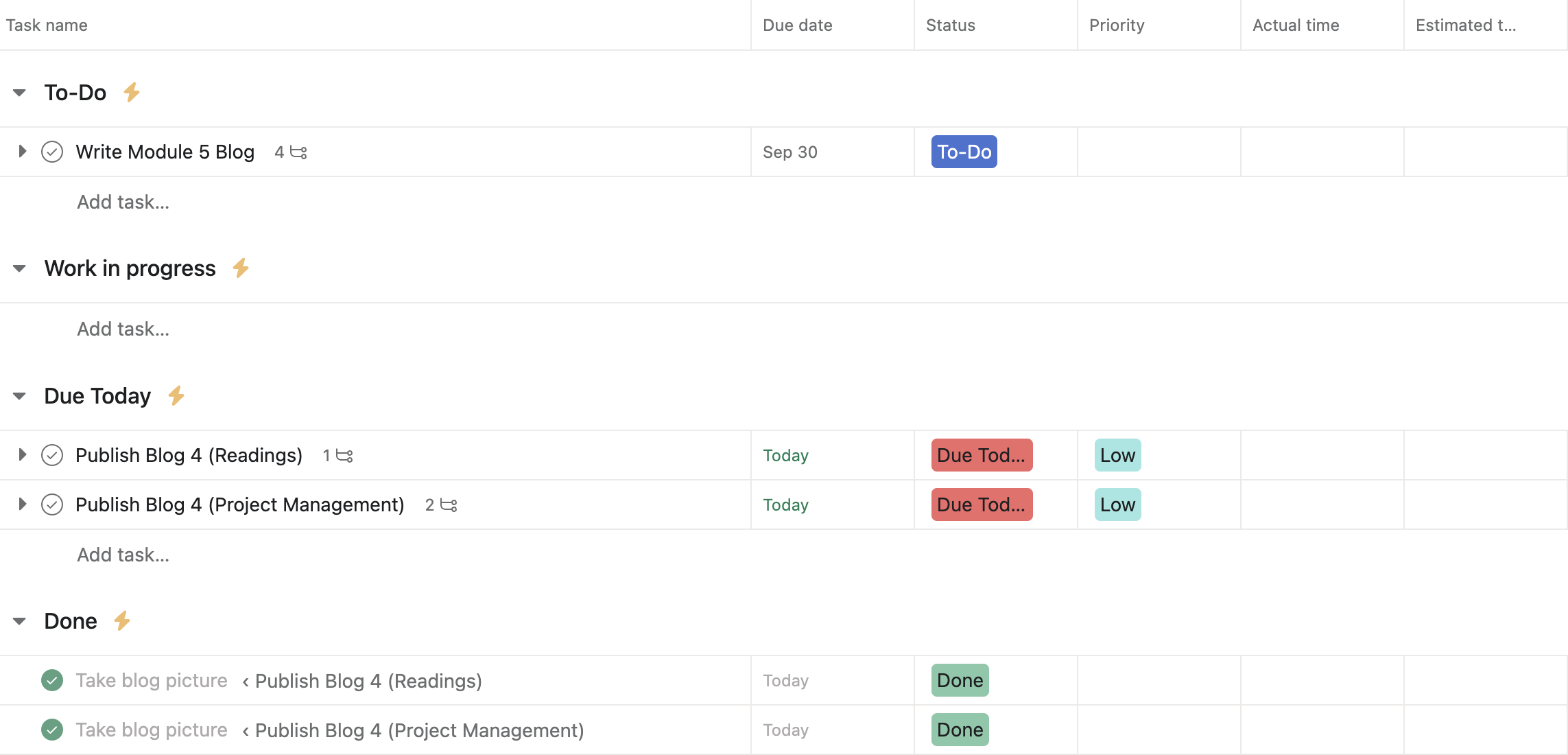Click the Sep 30 due date cell
The height and width of the screenshot is (755, 1568).
pos(790,152)
